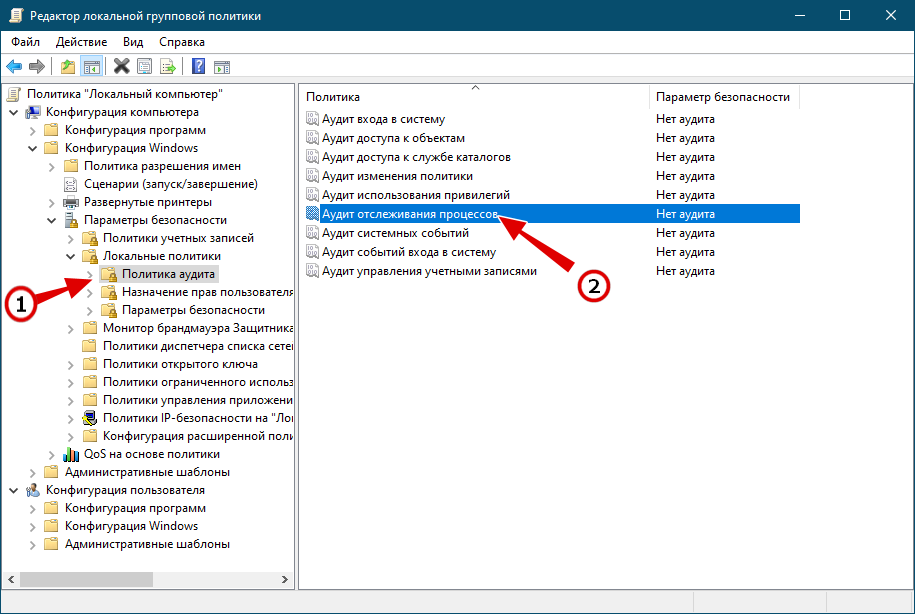Toggle the Show/Hide console tree icon
915x614 pixels.
(x=92, y=67)
